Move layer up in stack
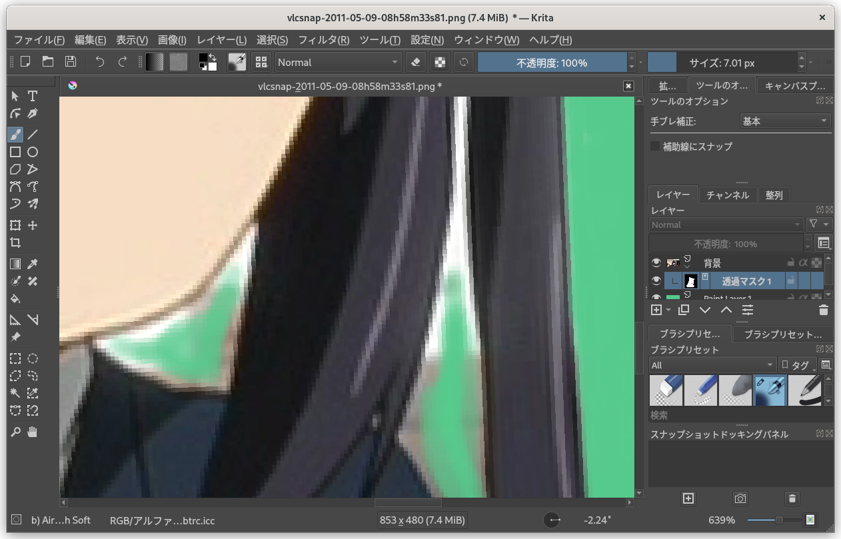Viewport: 841px width, 539px height. [726, 310]
